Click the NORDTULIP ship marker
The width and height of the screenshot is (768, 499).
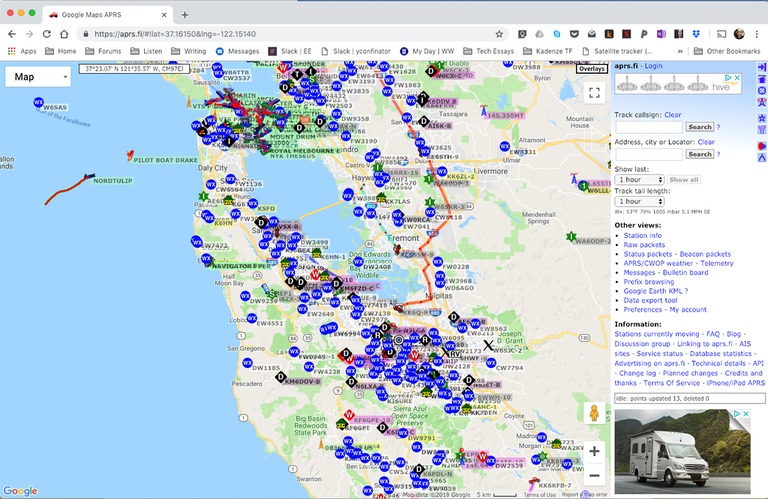coord(89,177)
